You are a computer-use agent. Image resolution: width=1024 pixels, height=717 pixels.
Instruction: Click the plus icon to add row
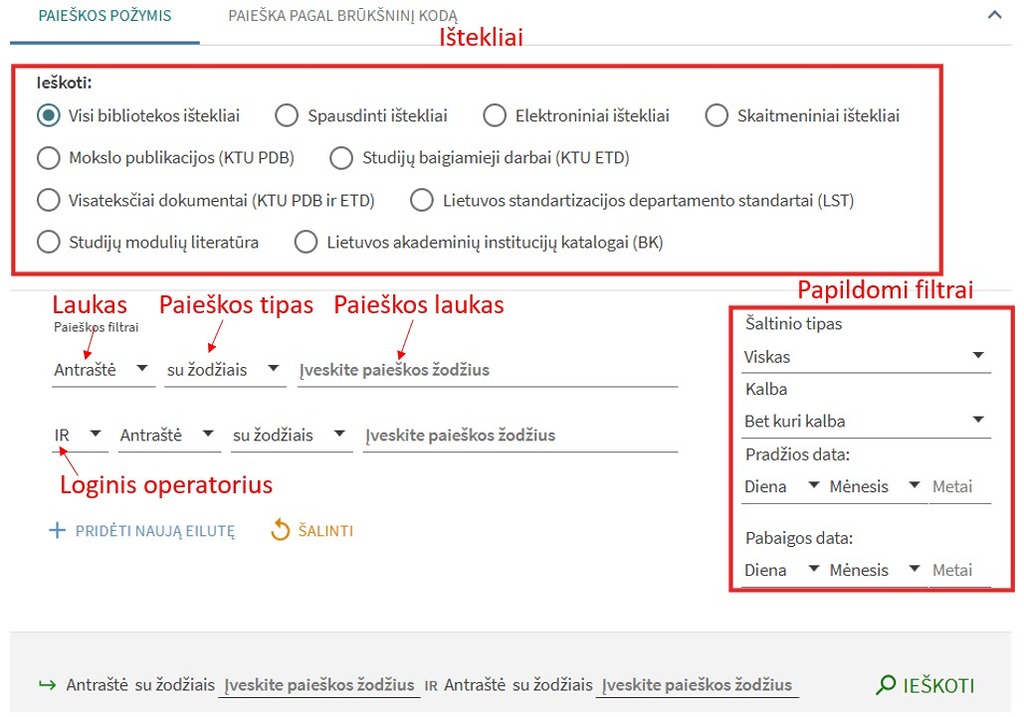point(57,531)
